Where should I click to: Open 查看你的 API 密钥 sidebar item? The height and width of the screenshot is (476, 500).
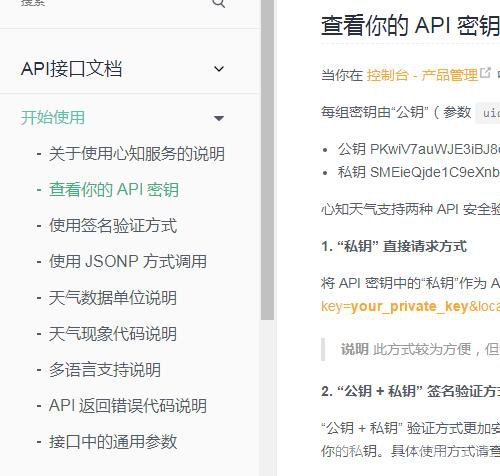click(114, 190)
